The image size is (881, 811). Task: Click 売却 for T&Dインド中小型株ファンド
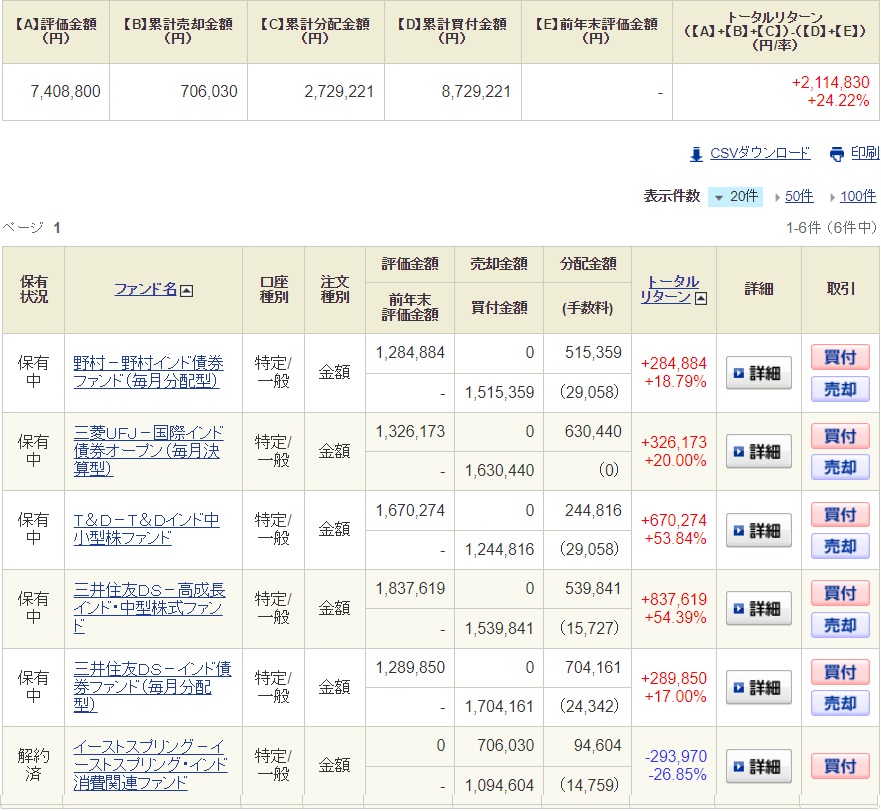click(840, 546)
